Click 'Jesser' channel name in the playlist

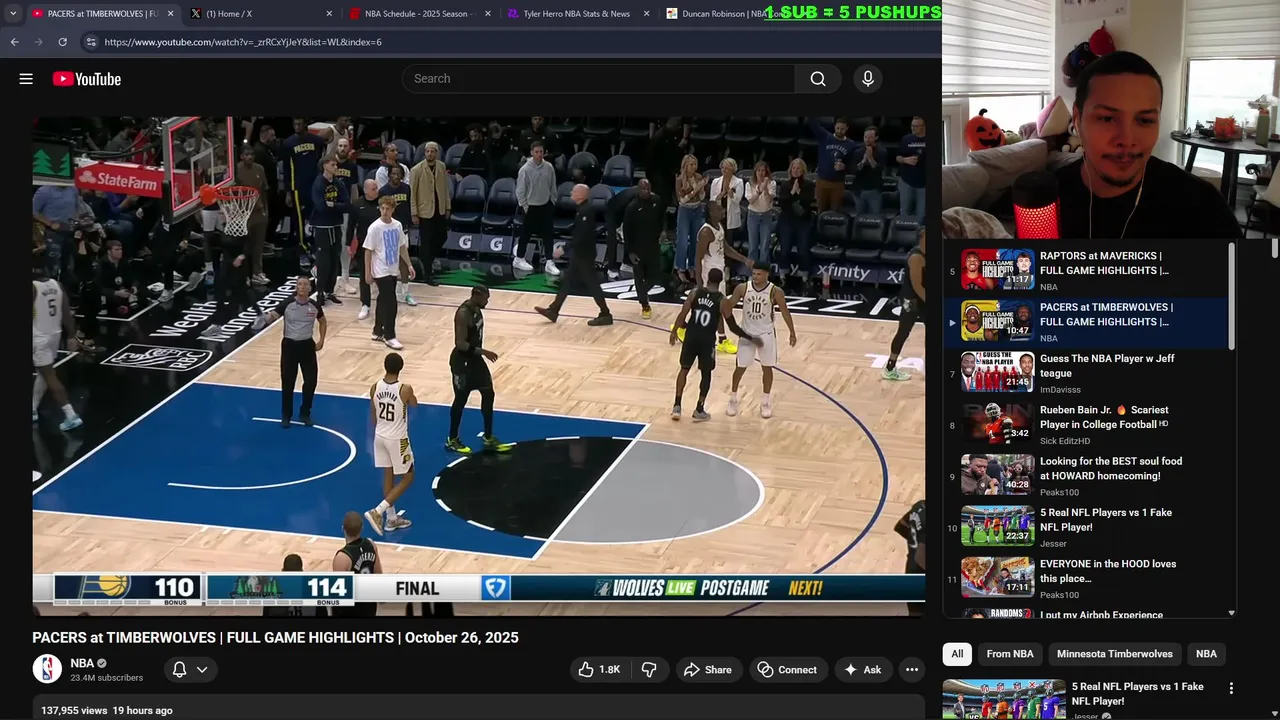1053,544
